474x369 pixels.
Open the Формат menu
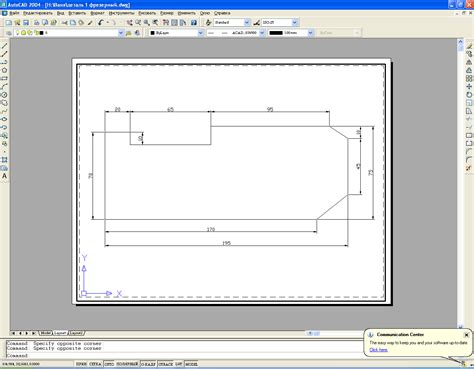point(97,13)
